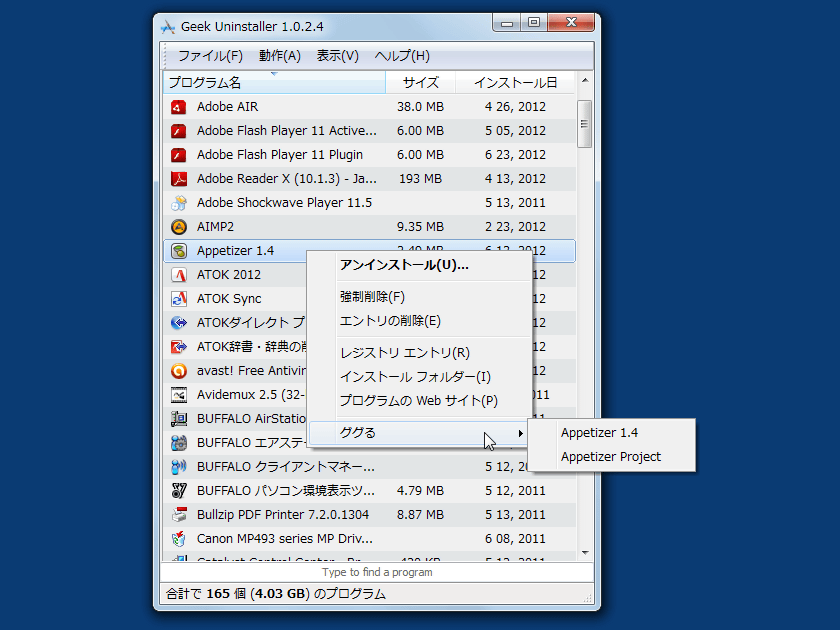Click the Adobe Flash Player 11 Plugin icon
840x630 pixels.
(178, 155)
